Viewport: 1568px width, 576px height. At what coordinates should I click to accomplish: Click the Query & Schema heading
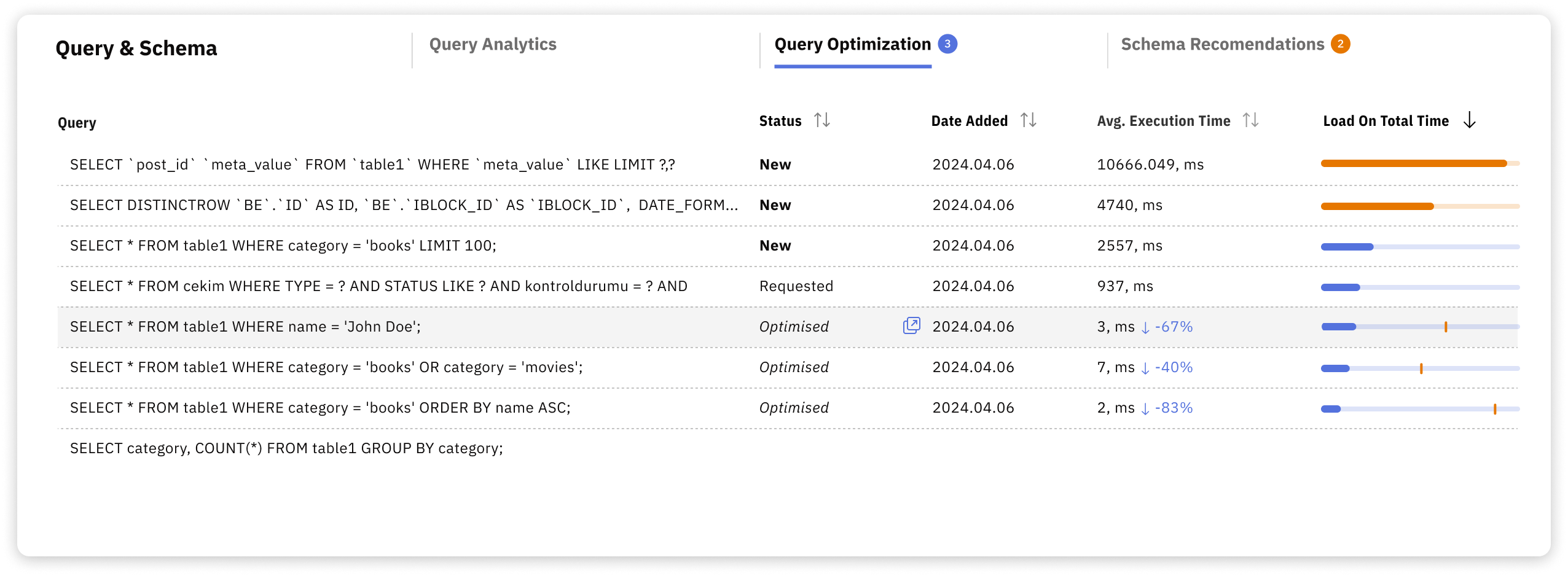pyautogui.click(x=136, y=48)
